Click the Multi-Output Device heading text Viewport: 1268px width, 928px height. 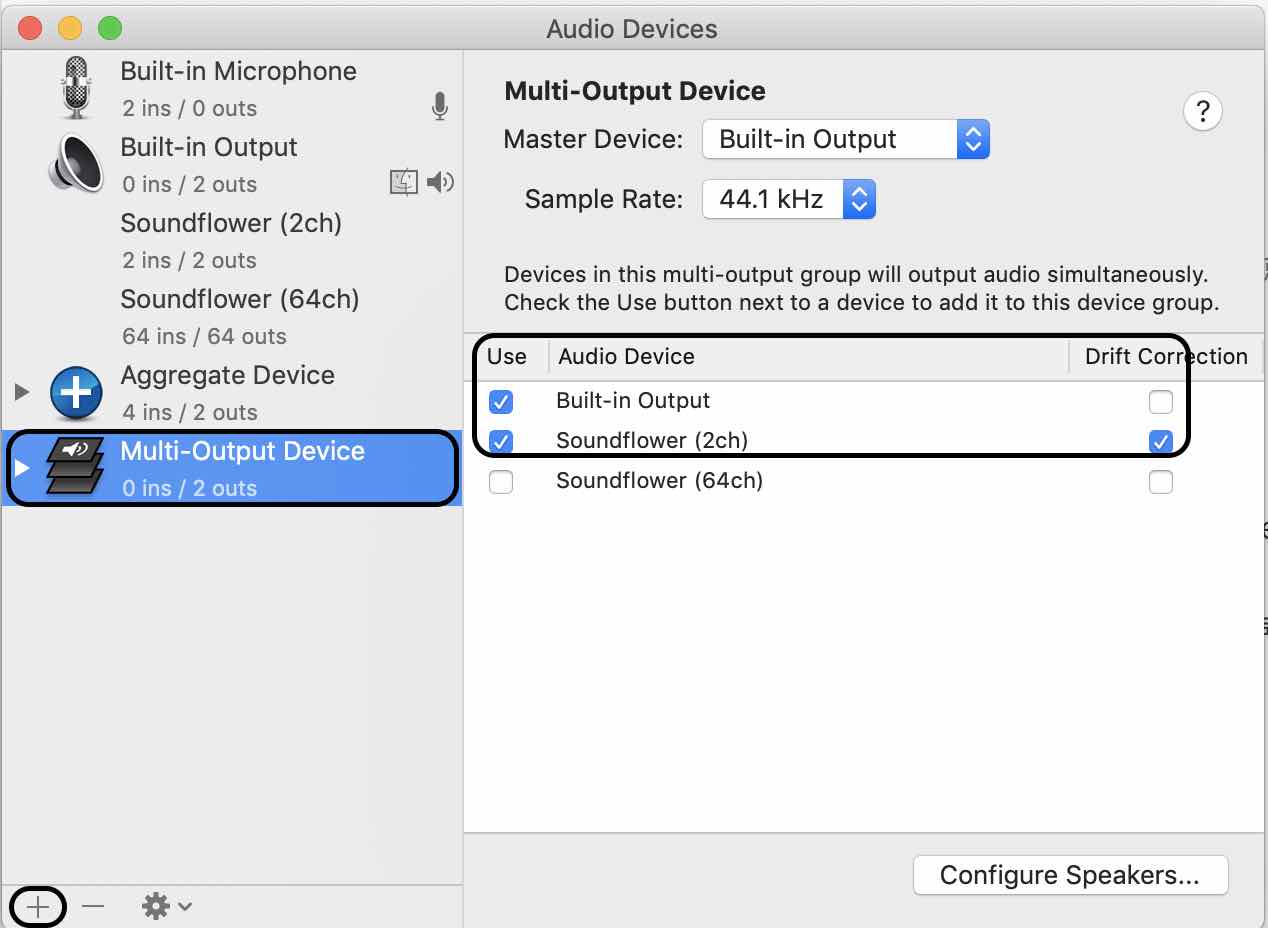635,91
